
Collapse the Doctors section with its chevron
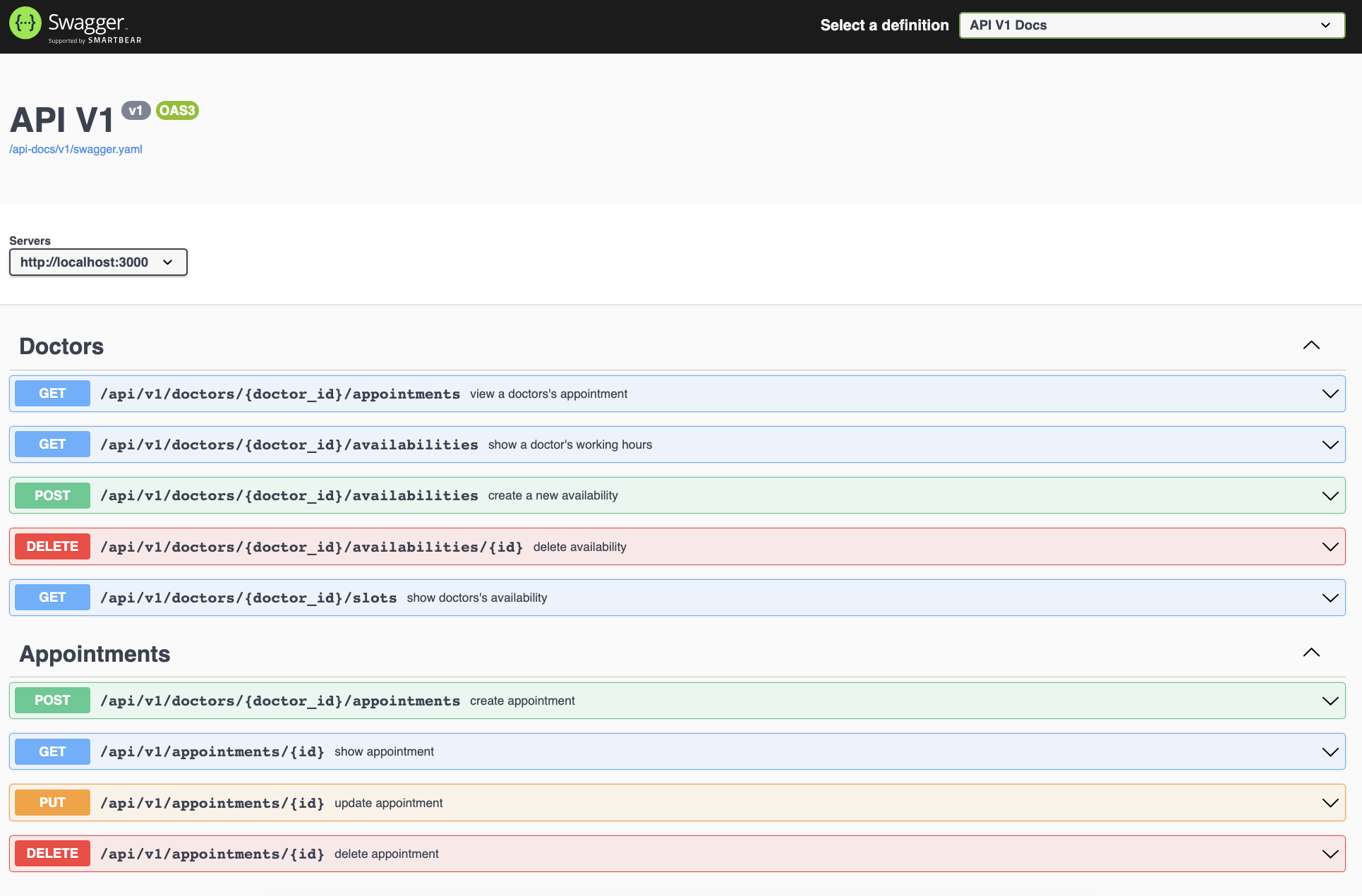[1311, 345]
